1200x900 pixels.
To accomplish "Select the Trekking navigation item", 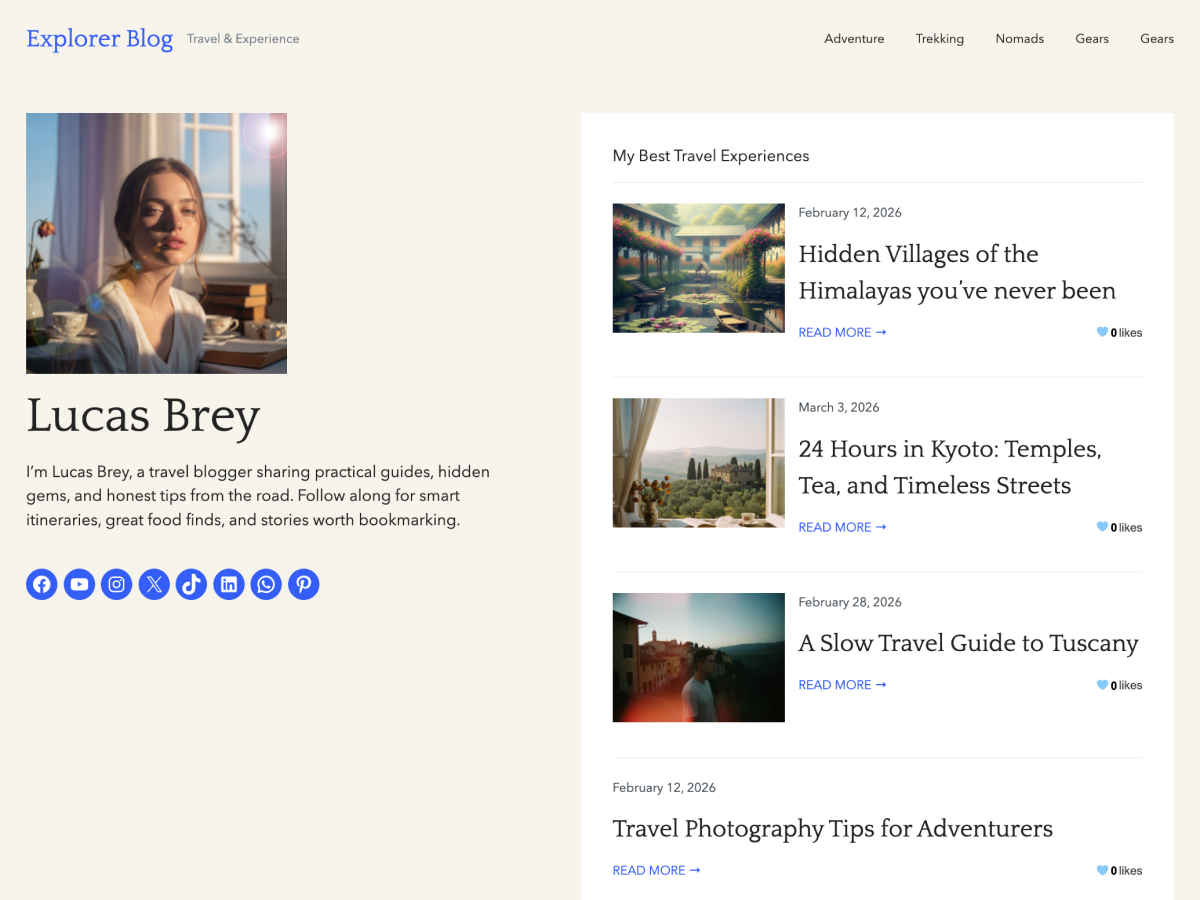I will pyautogui.click(x=940, y=38).
